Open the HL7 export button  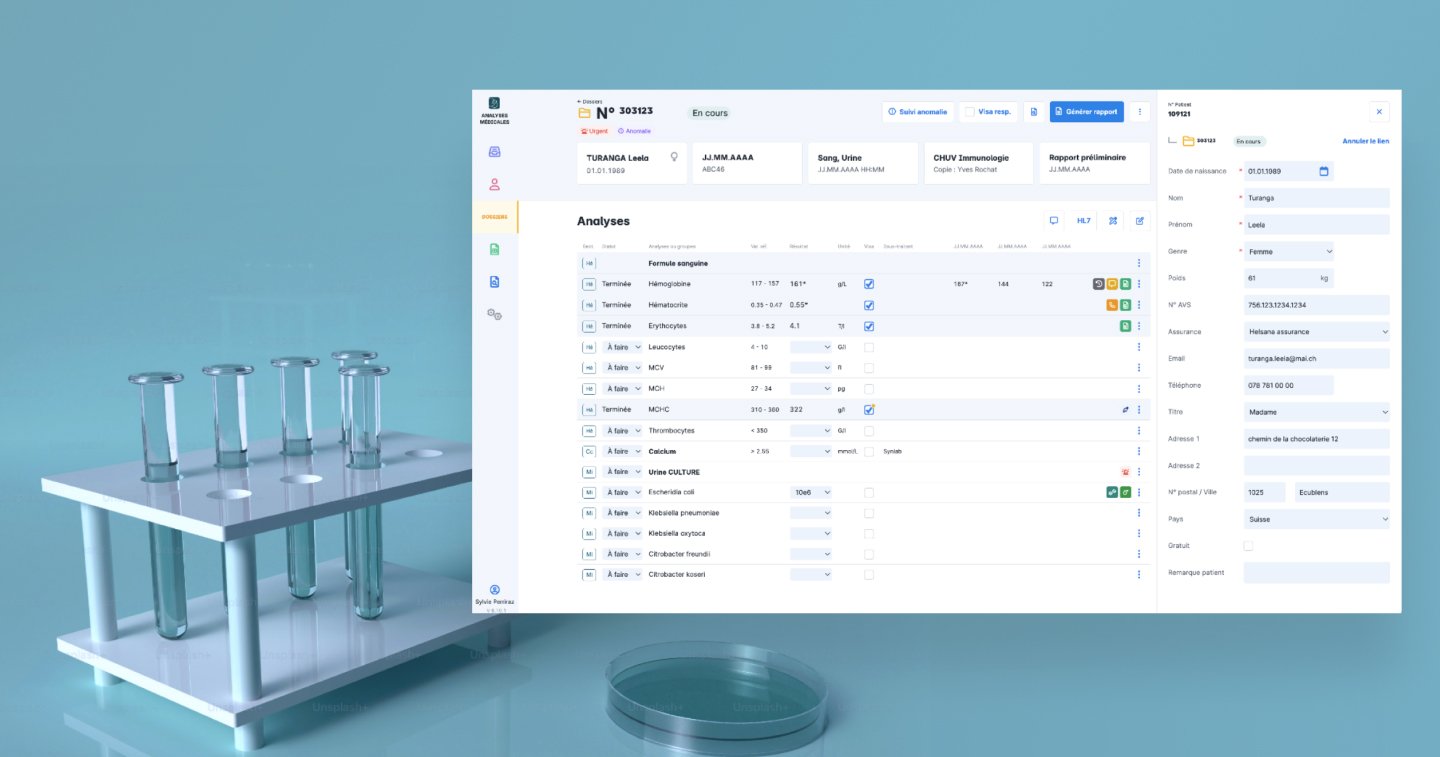pyautogui.click(x=1083, y=220)
